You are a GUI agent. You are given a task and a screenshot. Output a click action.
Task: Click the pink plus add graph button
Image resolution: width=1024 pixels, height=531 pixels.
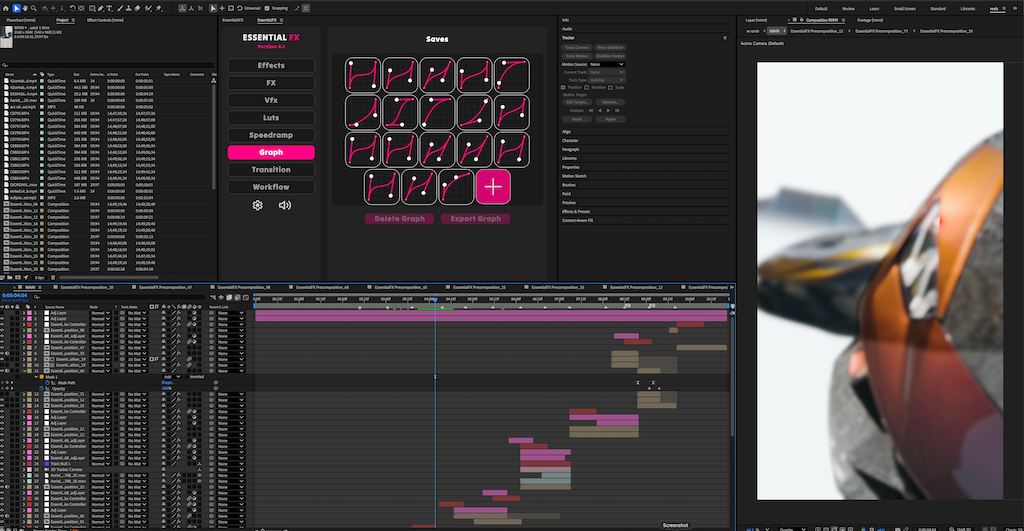(492, 187)
